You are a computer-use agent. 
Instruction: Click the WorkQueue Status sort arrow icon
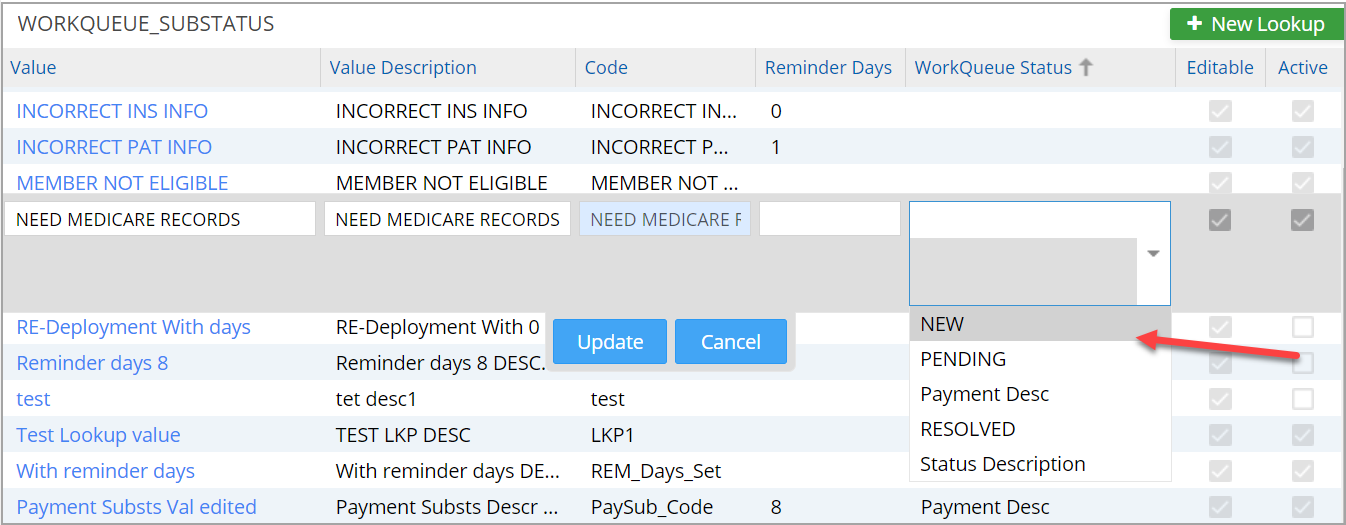[1086, 68]
